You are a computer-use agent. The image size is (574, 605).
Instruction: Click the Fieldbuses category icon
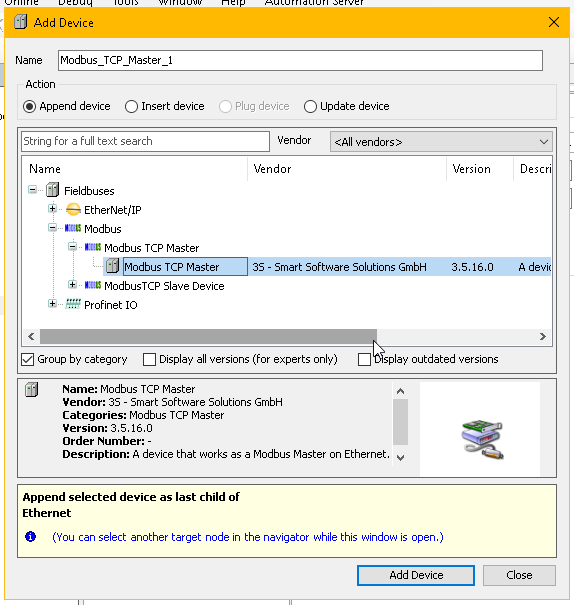[x=52, y=190]
